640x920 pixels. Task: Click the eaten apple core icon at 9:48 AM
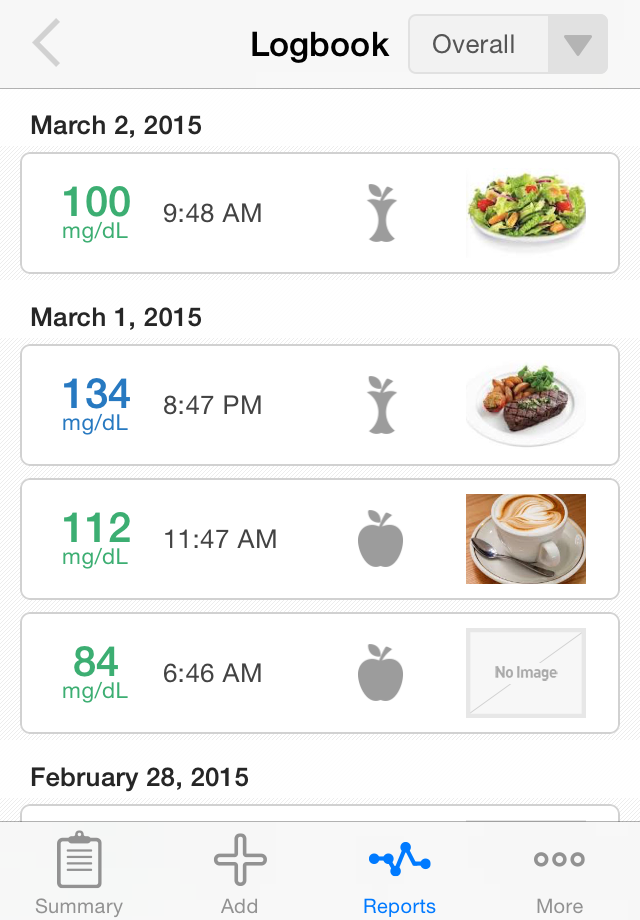click(x=382, y=213)
